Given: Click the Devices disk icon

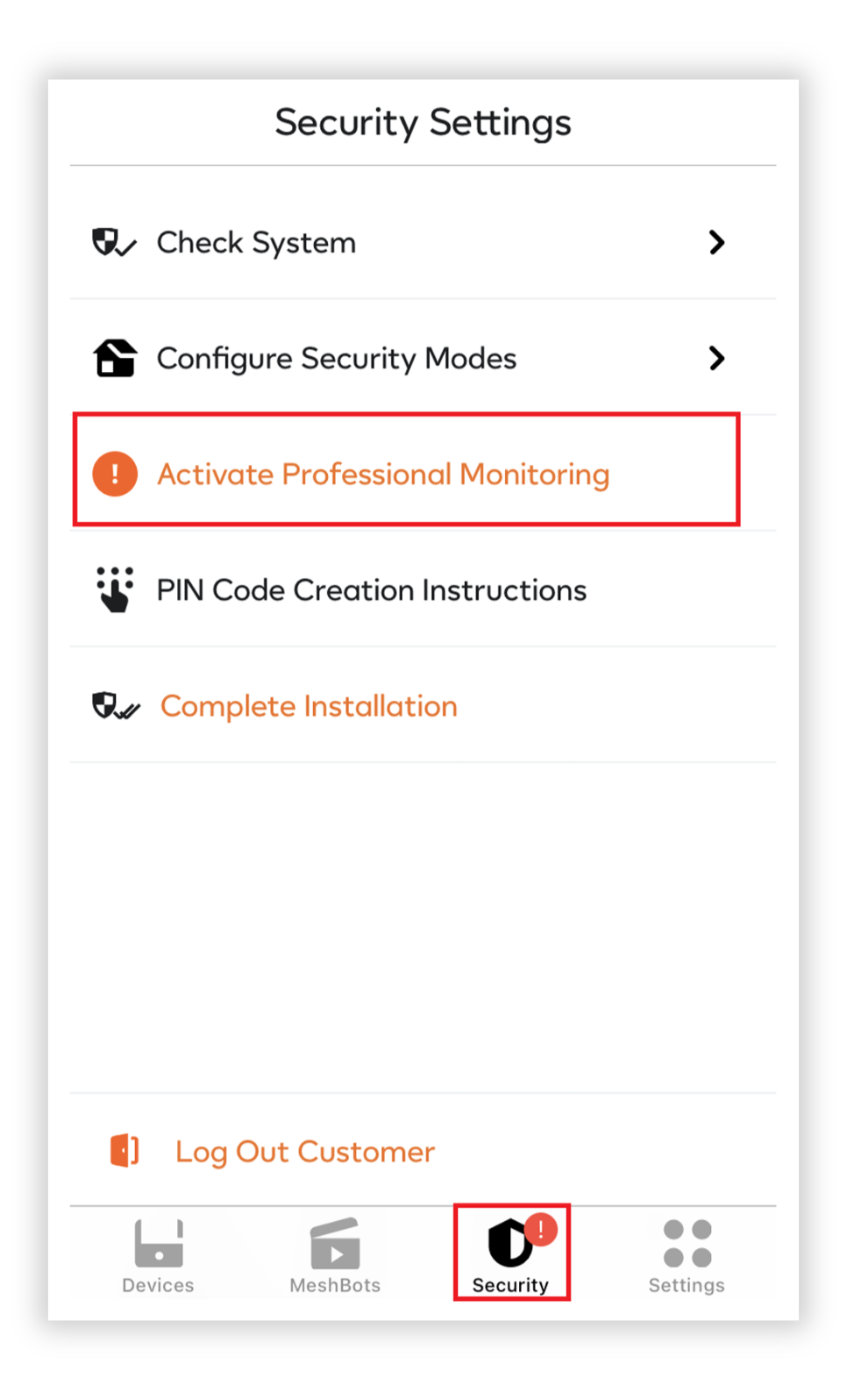Looking at the screenshot, I should [x=159, y=1243].
